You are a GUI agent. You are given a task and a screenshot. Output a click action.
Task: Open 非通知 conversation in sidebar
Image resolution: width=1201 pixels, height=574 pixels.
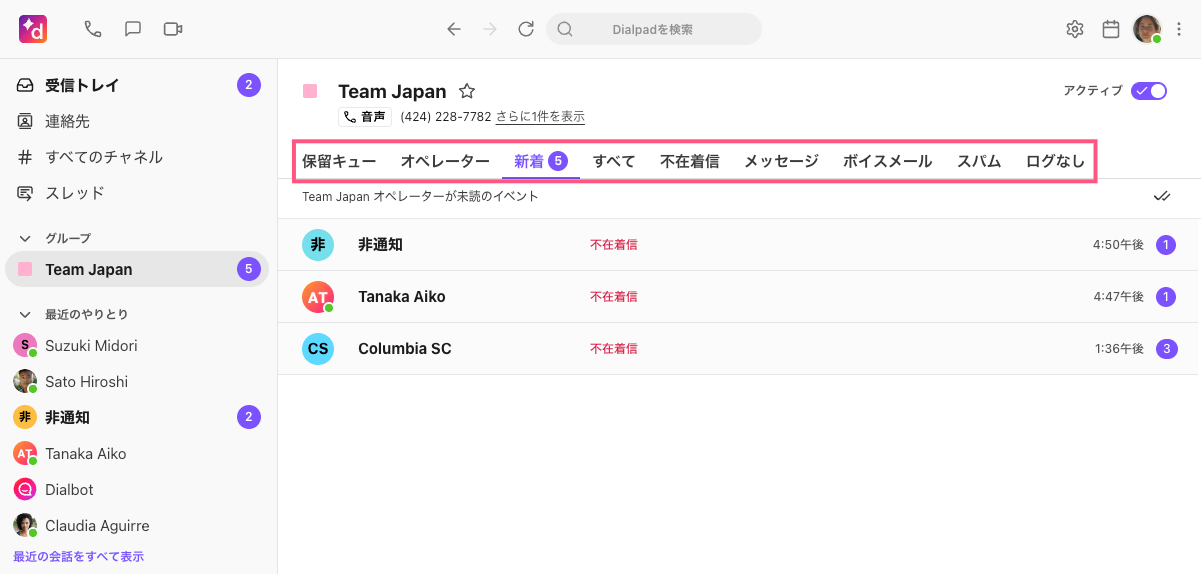pos(139,418)
